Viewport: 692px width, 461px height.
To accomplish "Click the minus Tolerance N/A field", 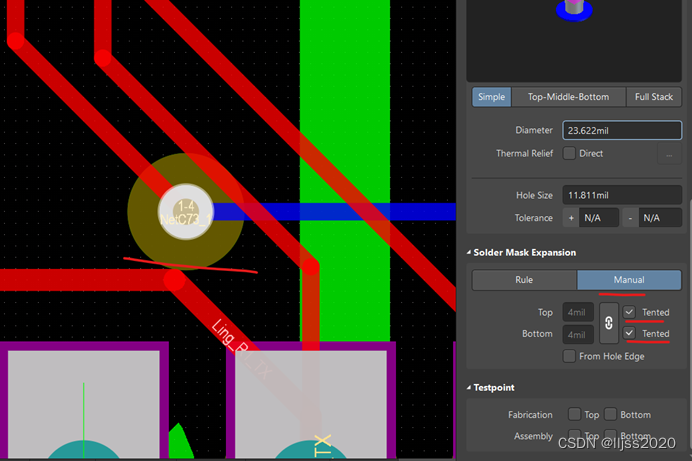I will point(659,218).
